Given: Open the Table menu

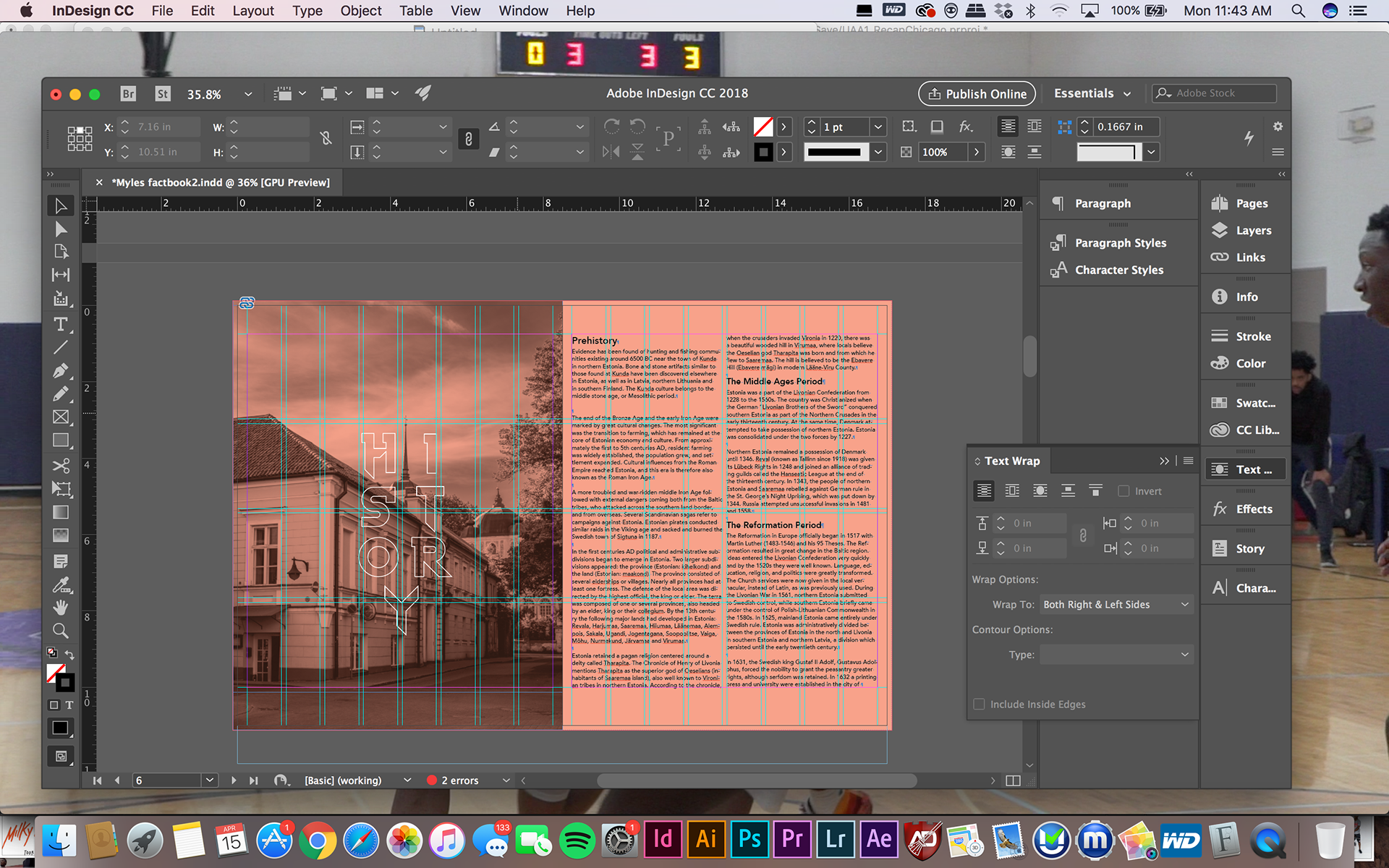Looking at the screenshot, I should [416, 11].
